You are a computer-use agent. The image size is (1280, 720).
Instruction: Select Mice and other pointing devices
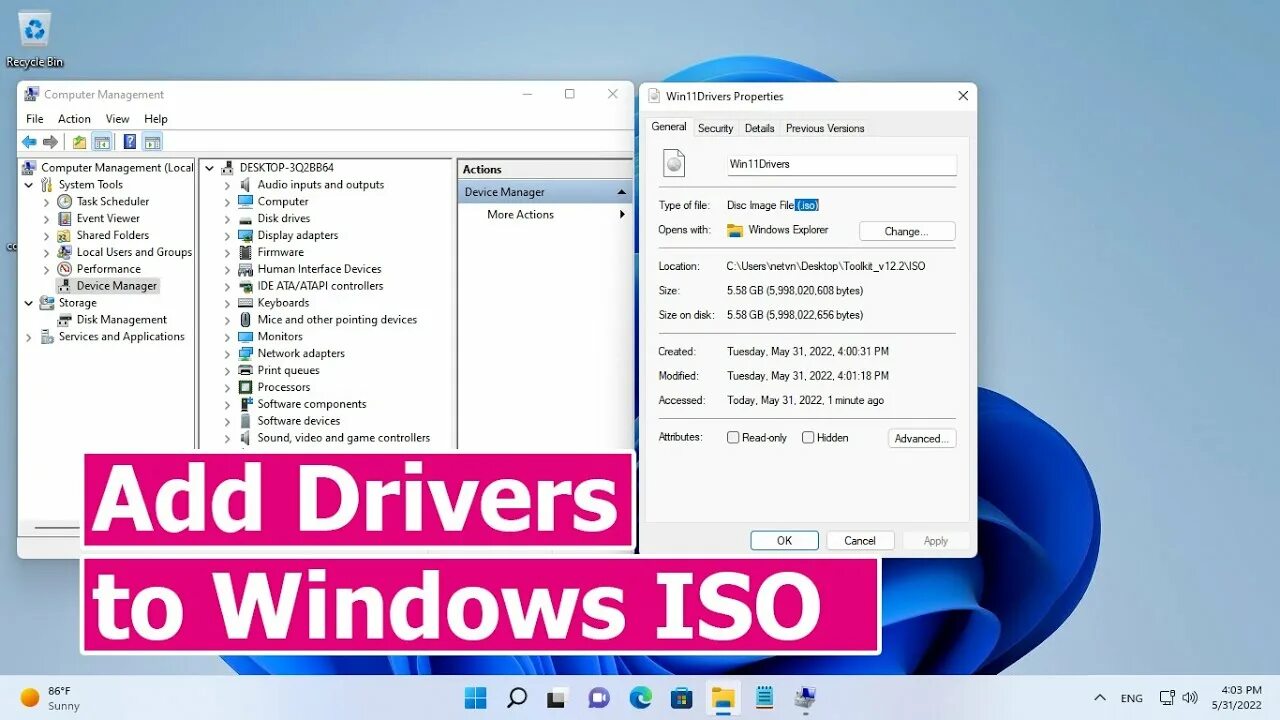pos(337,320)
